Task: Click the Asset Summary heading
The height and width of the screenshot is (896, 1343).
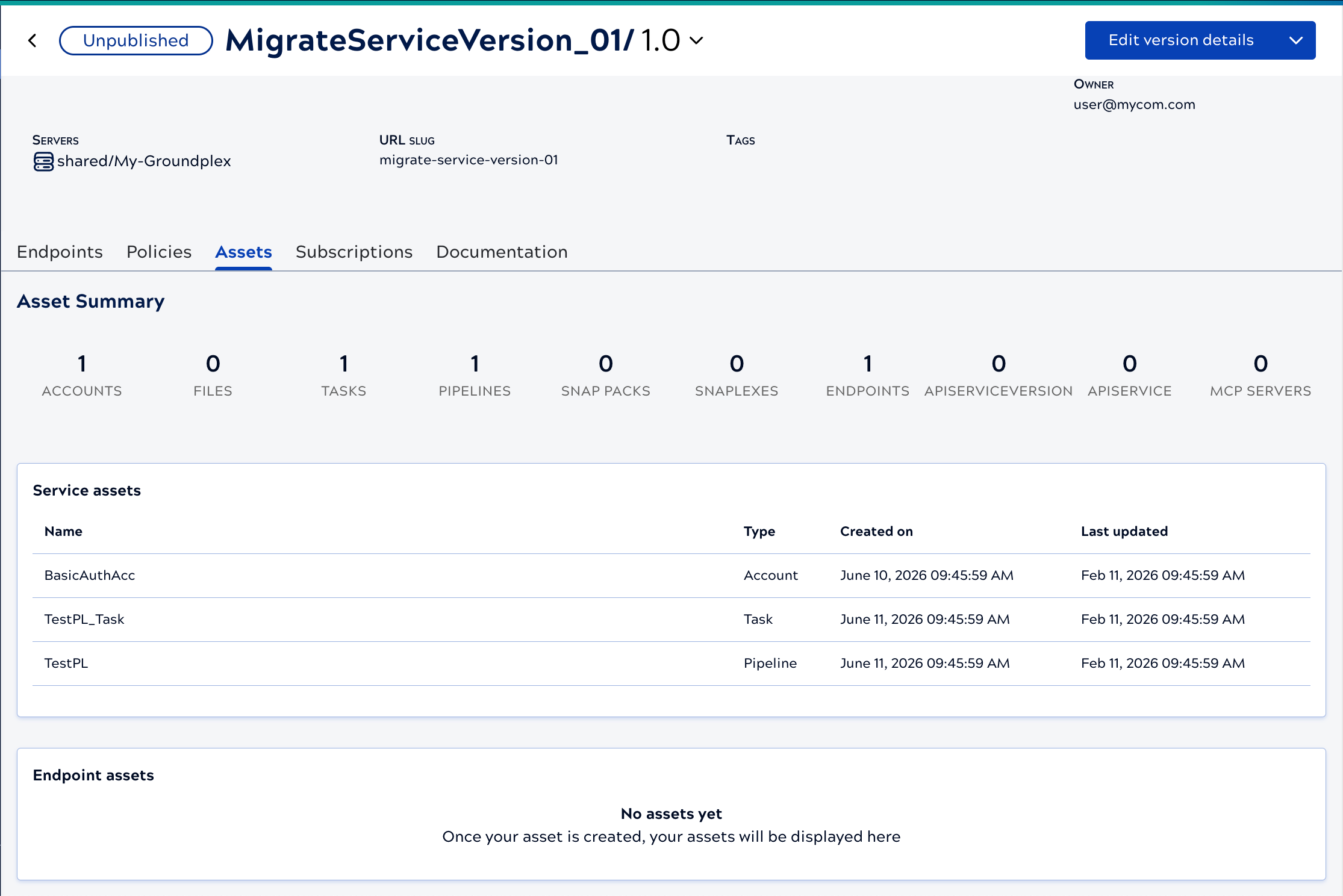Action: point(90,301)
